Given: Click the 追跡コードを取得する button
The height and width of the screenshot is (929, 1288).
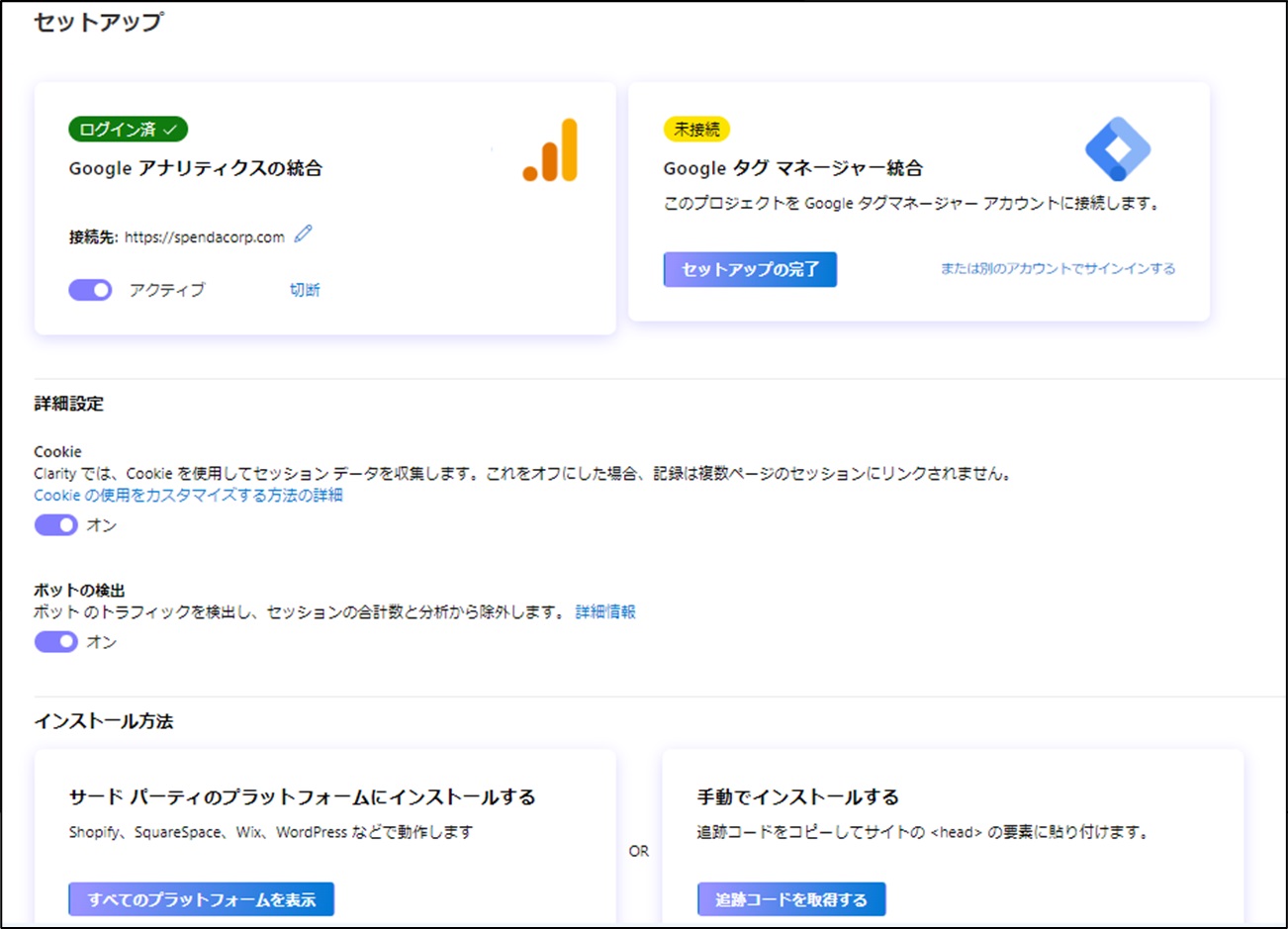Looking at the screenshot, I should [791, 899].
